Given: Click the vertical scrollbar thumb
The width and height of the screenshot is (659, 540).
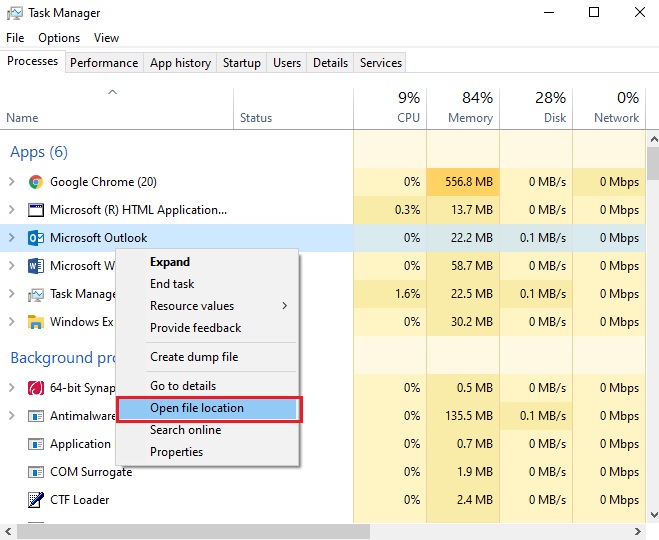Looking at the screenshot, I should 654,163.
